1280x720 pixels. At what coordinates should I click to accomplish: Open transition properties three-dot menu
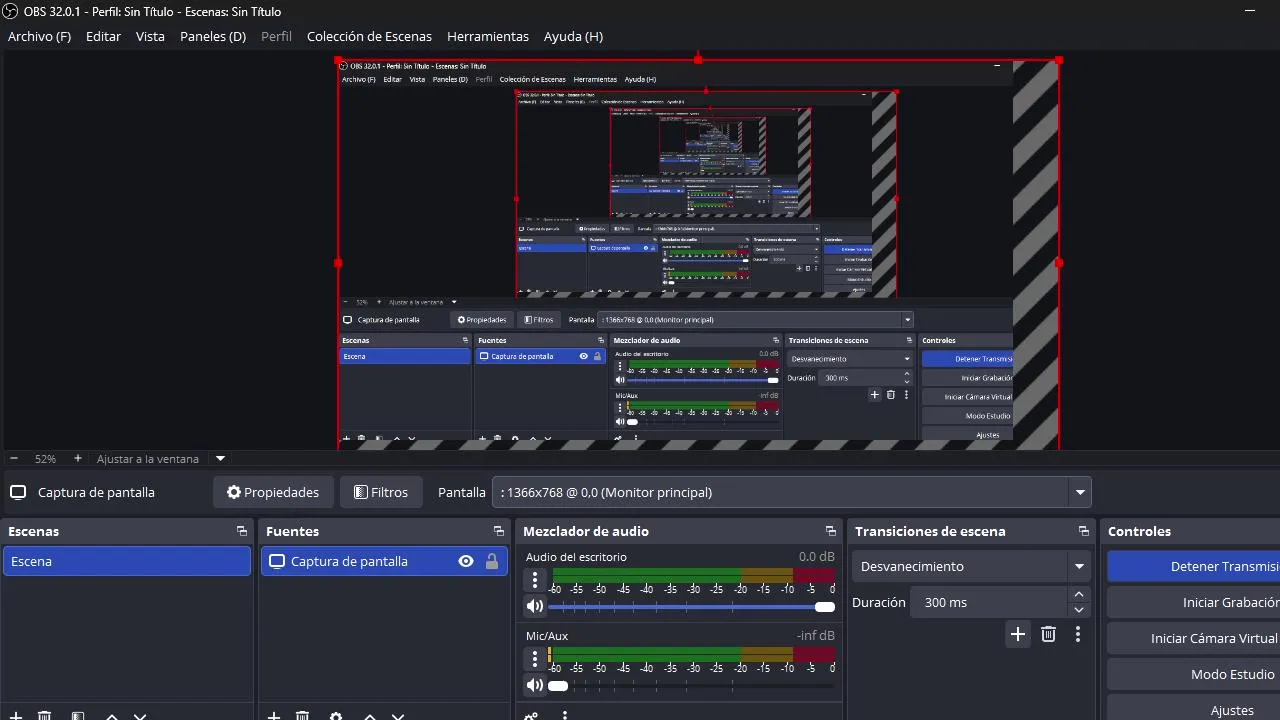pos(1078,634)
